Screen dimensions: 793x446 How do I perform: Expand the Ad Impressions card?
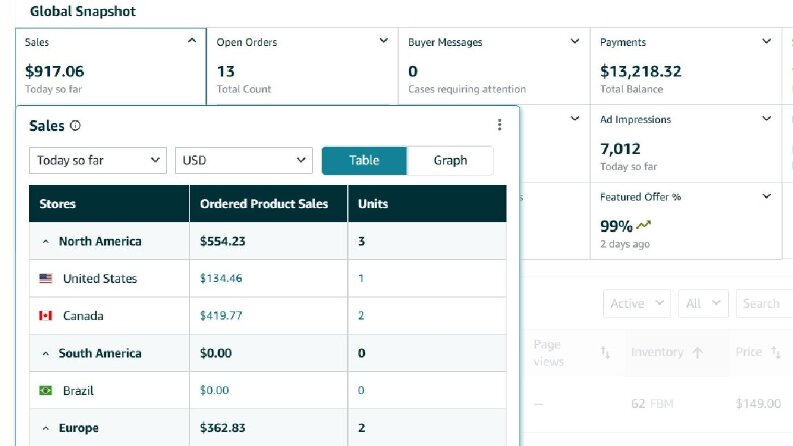click(767, 118)
